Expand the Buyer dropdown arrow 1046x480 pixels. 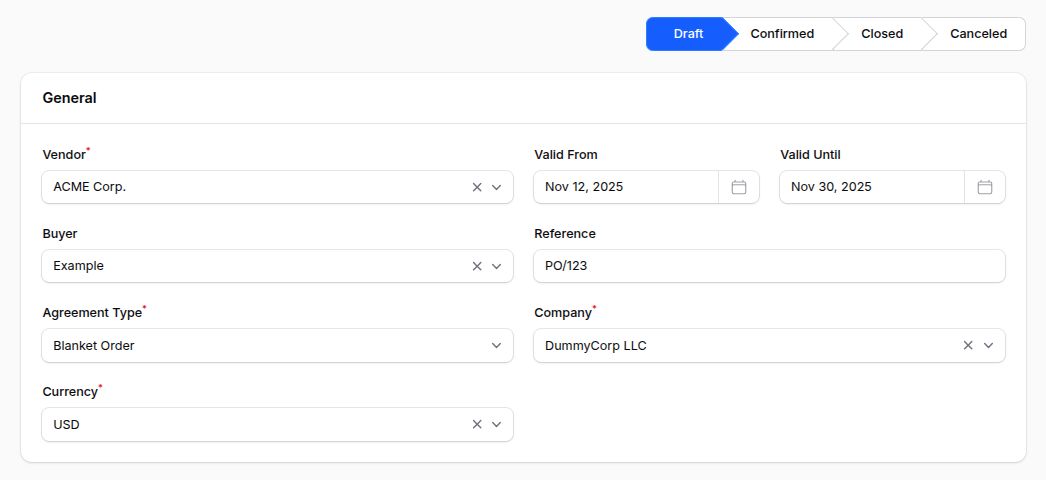497,266
